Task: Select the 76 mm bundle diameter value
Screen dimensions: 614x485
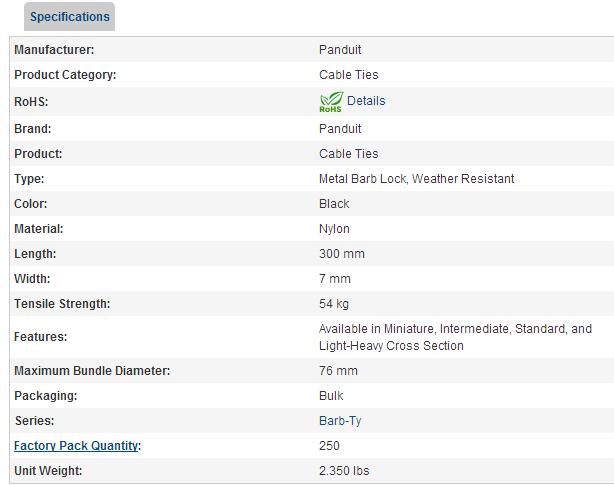Action: point(338,371)
